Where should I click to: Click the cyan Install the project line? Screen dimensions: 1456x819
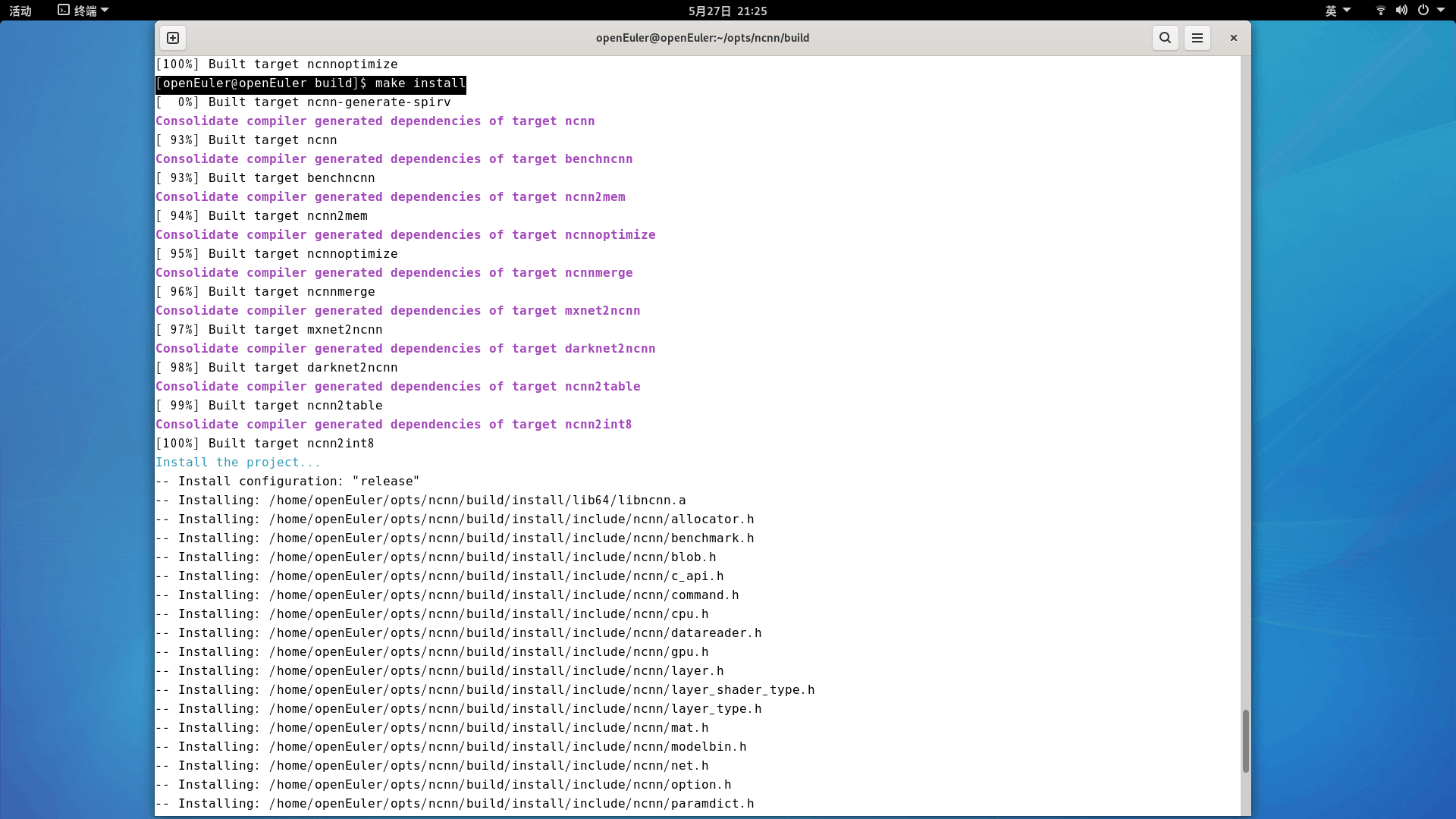coord(238,463)
